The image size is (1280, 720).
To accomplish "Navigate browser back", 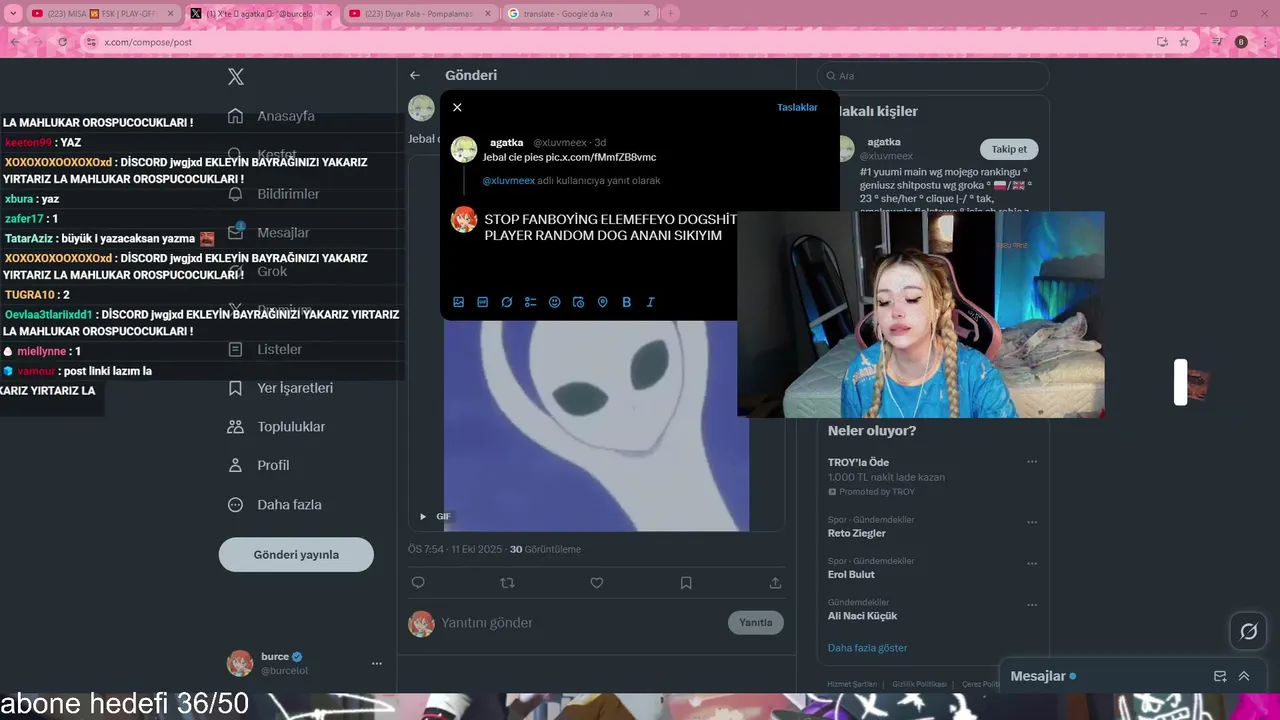I will point(14,42).
